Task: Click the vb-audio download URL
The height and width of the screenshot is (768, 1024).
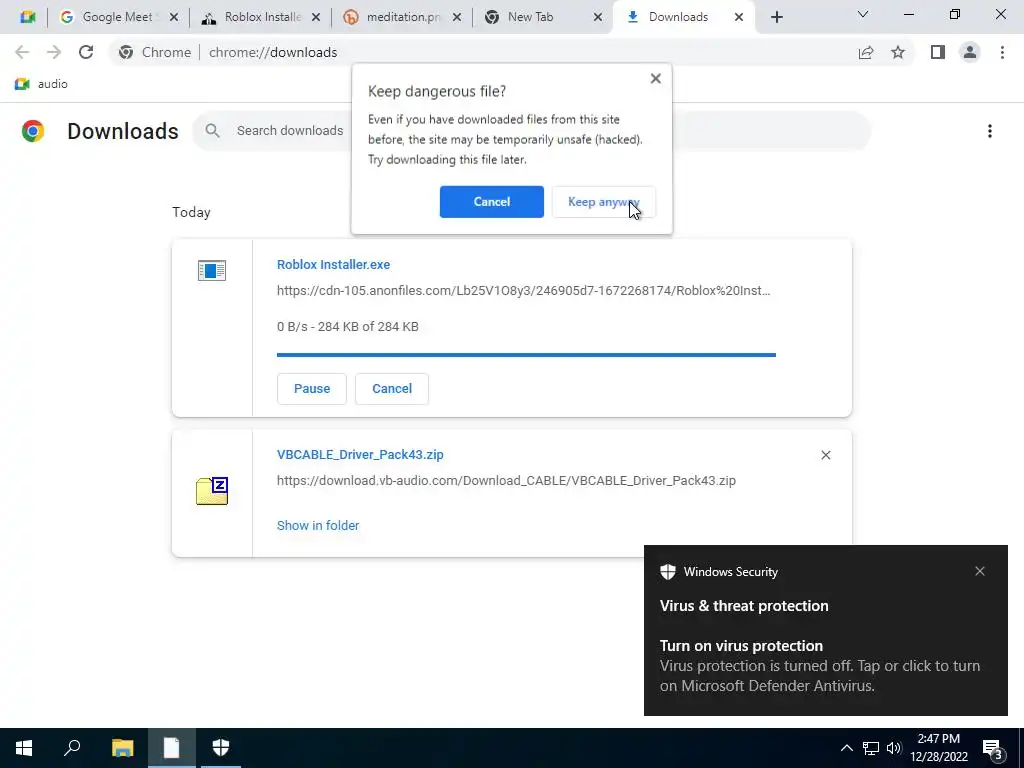Action: click(x=506, y=481)
